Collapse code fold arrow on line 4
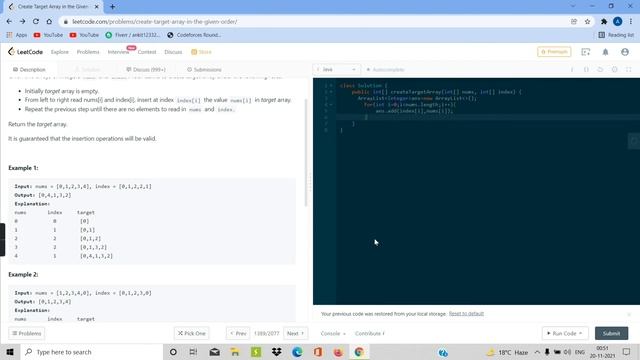 pos(331,104)
